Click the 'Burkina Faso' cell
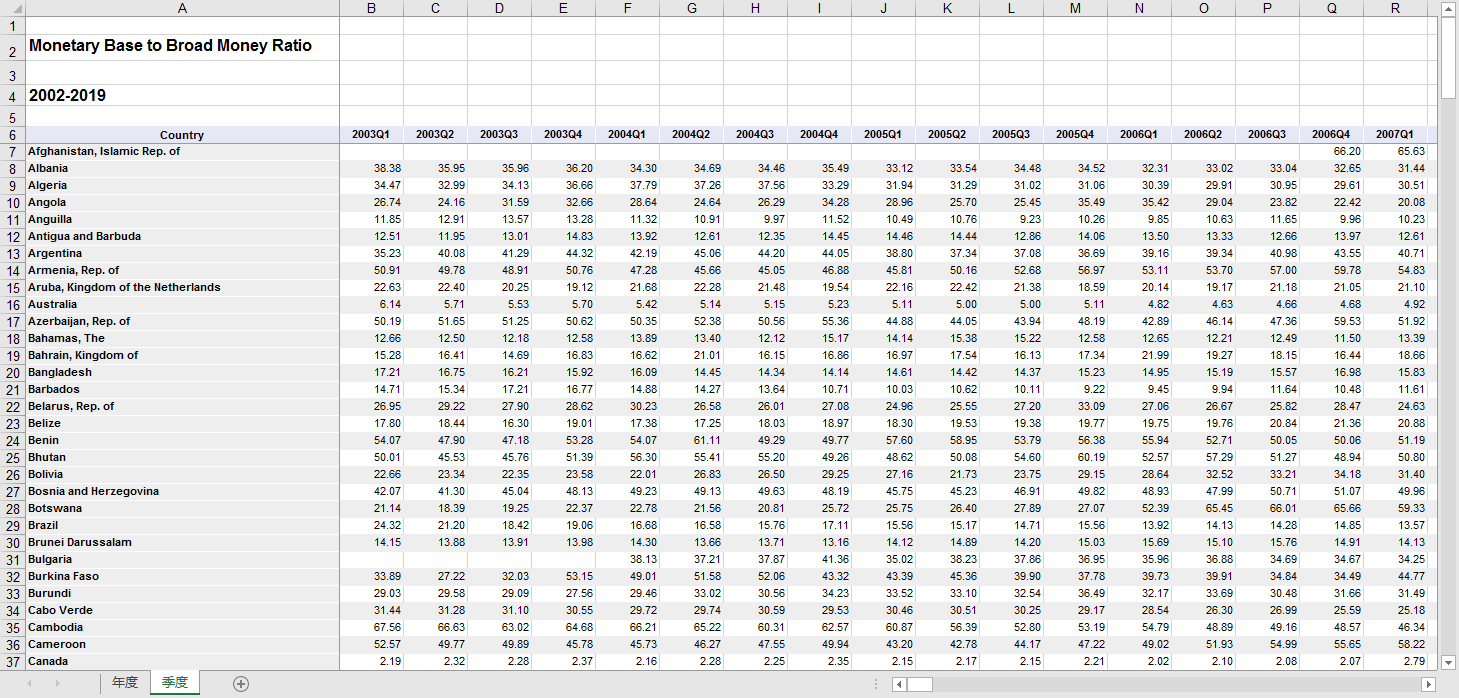 (182, 576)
